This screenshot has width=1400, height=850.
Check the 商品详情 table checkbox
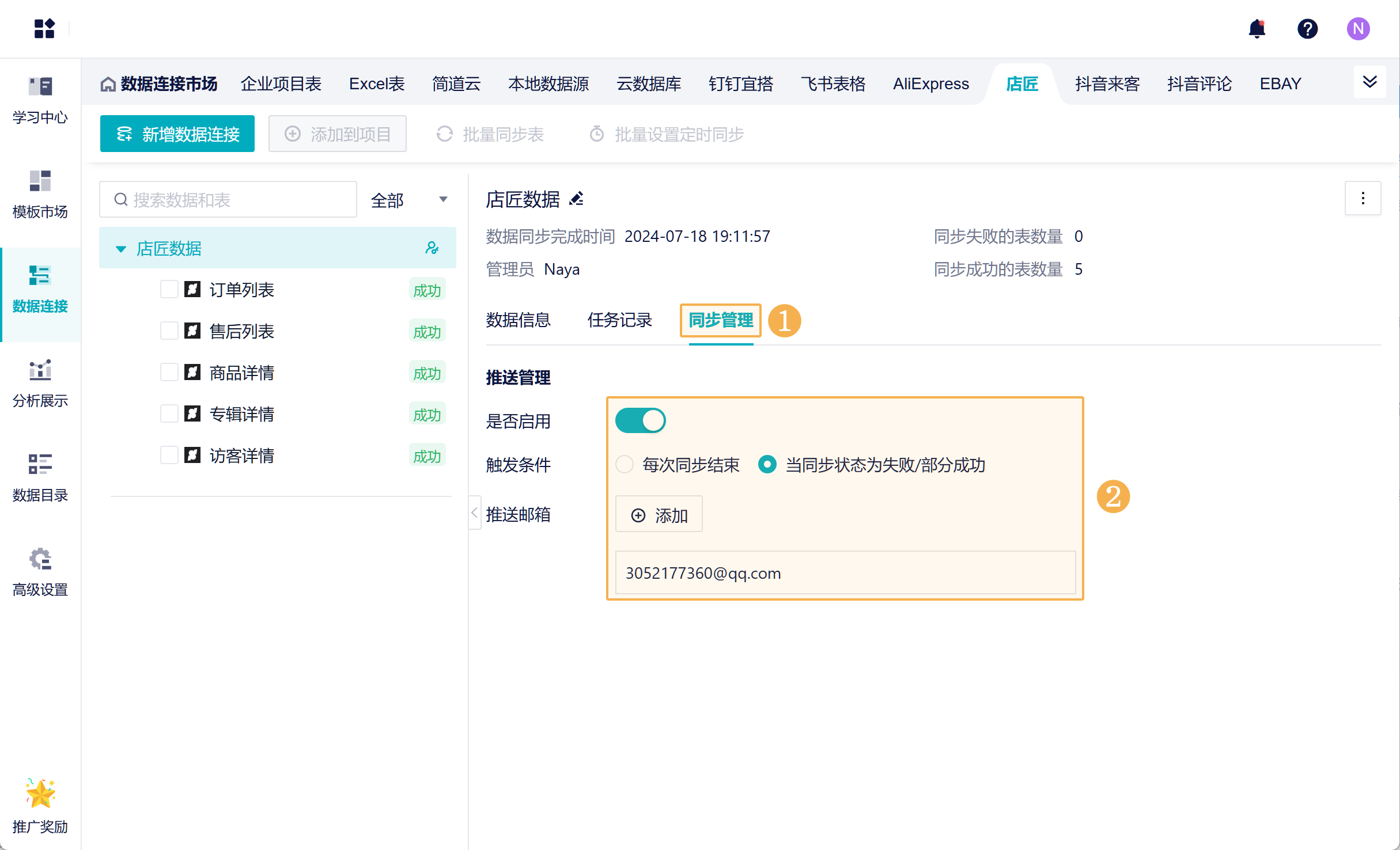(169, 372)
